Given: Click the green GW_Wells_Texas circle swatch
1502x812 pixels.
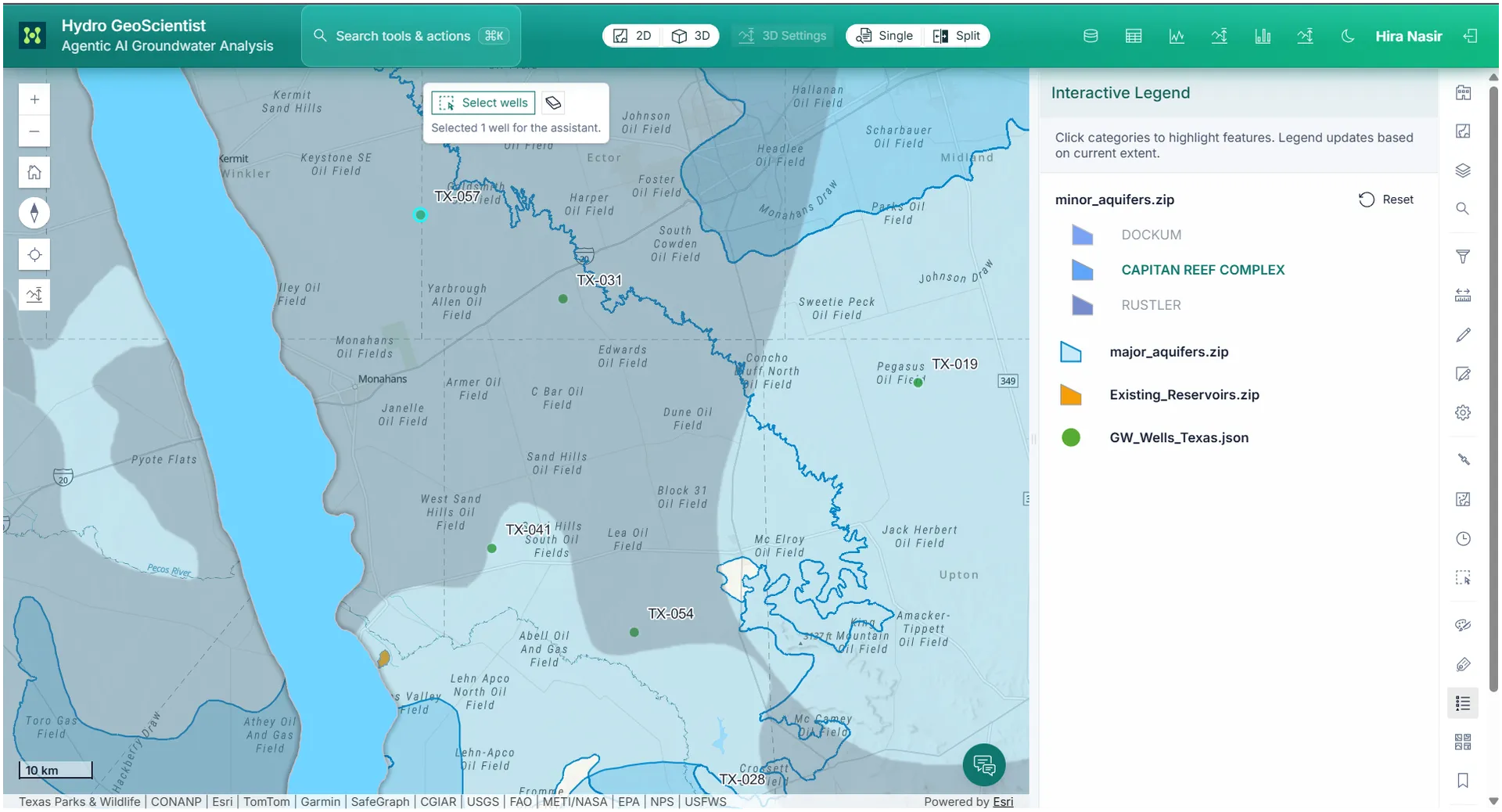Looking at the screenshot, I should tap(1071, 438).
